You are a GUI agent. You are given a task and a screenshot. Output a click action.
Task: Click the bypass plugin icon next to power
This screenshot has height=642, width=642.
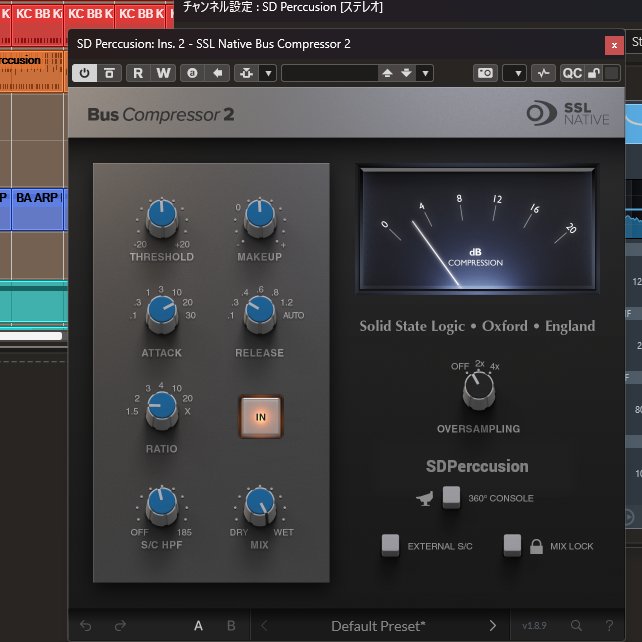click(x=109, y=73)
